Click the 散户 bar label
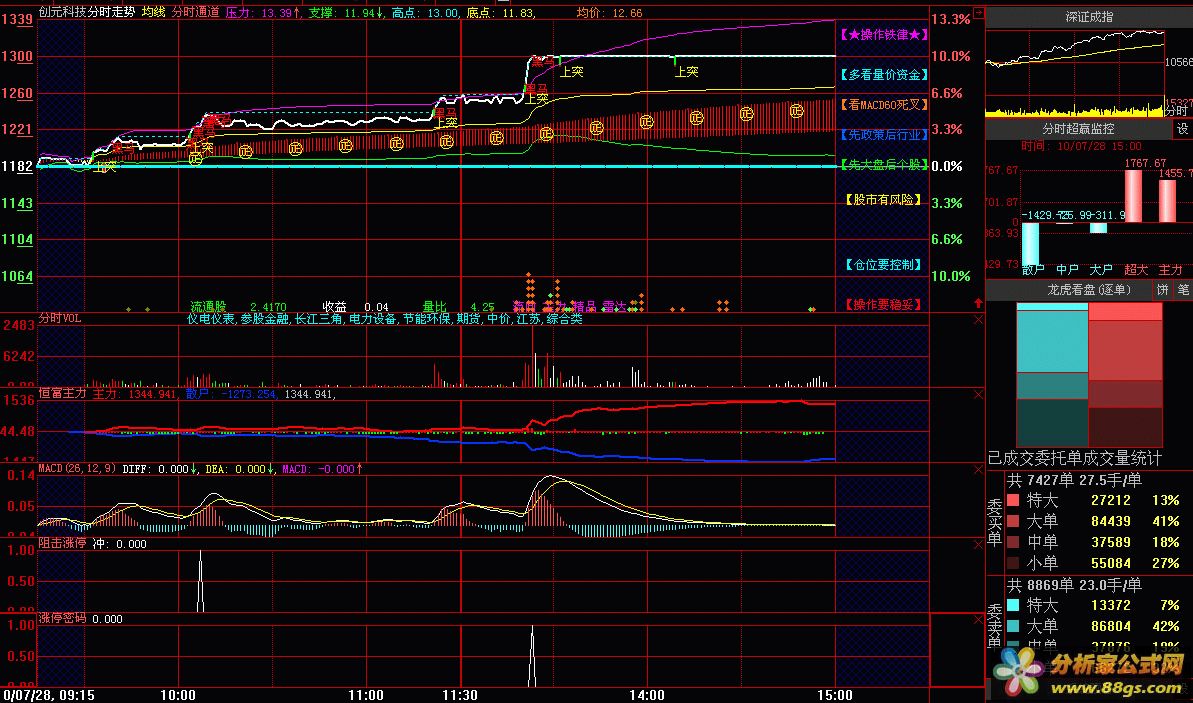The image size is (1193, 703). pos(1033,269)
